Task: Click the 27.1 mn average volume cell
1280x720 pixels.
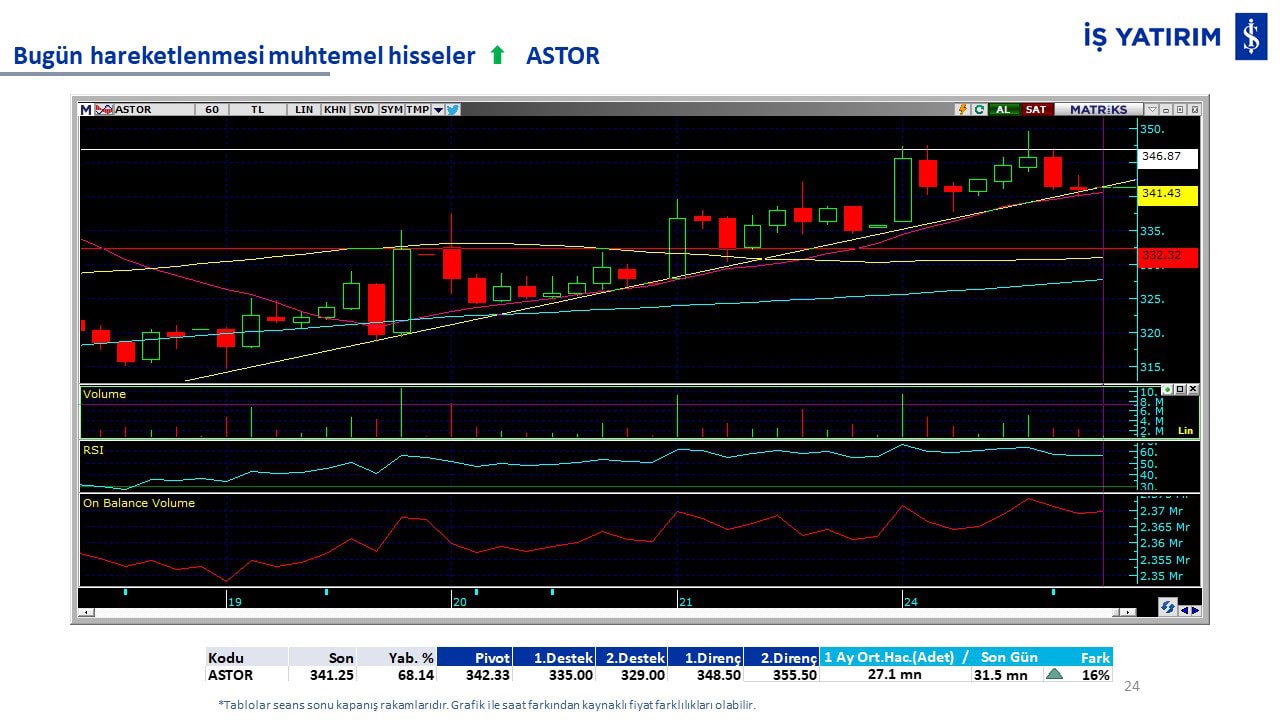Action: pos(894,675)
